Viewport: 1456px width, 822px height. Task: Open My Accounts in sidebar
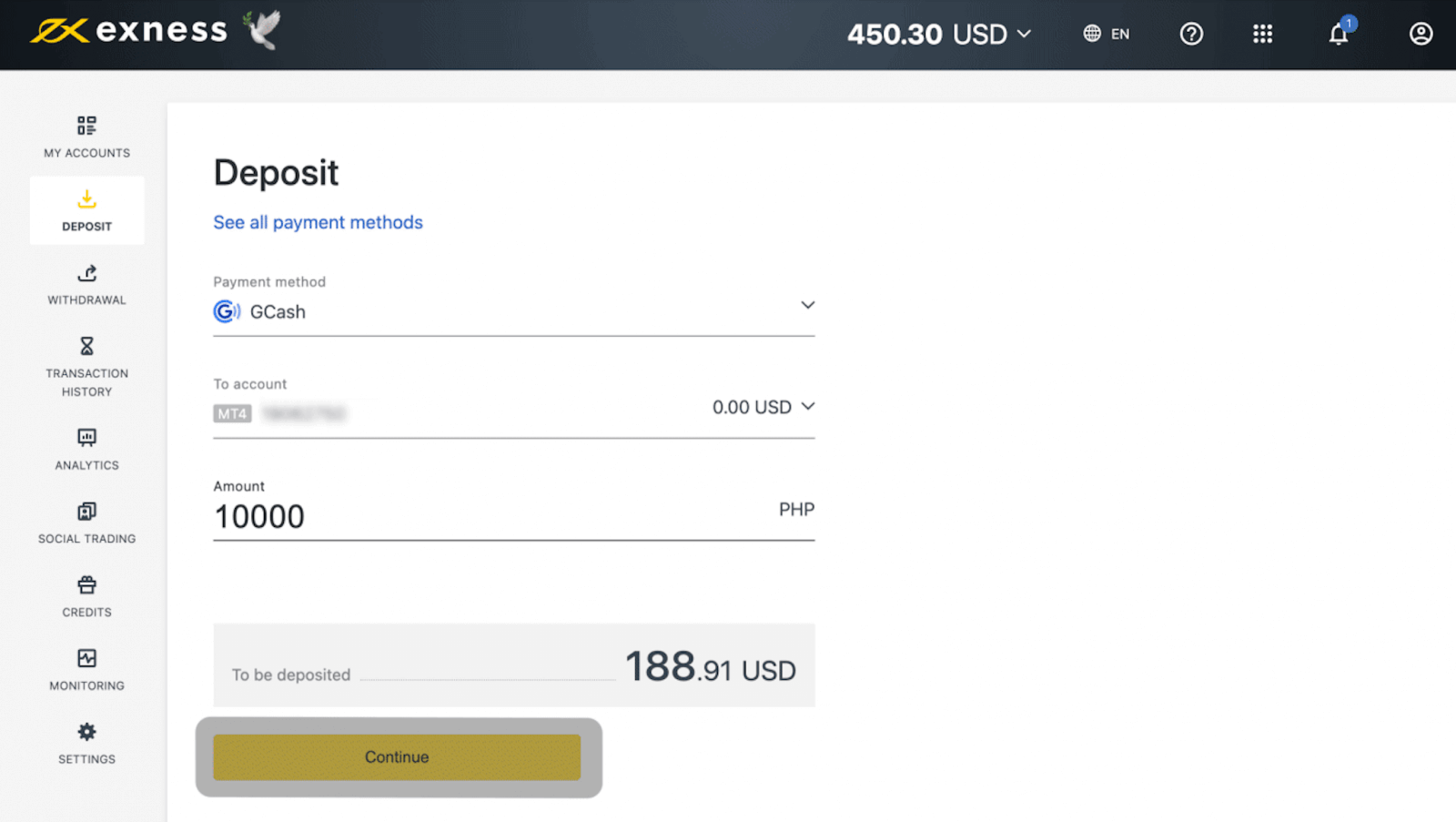pos(86,137)
